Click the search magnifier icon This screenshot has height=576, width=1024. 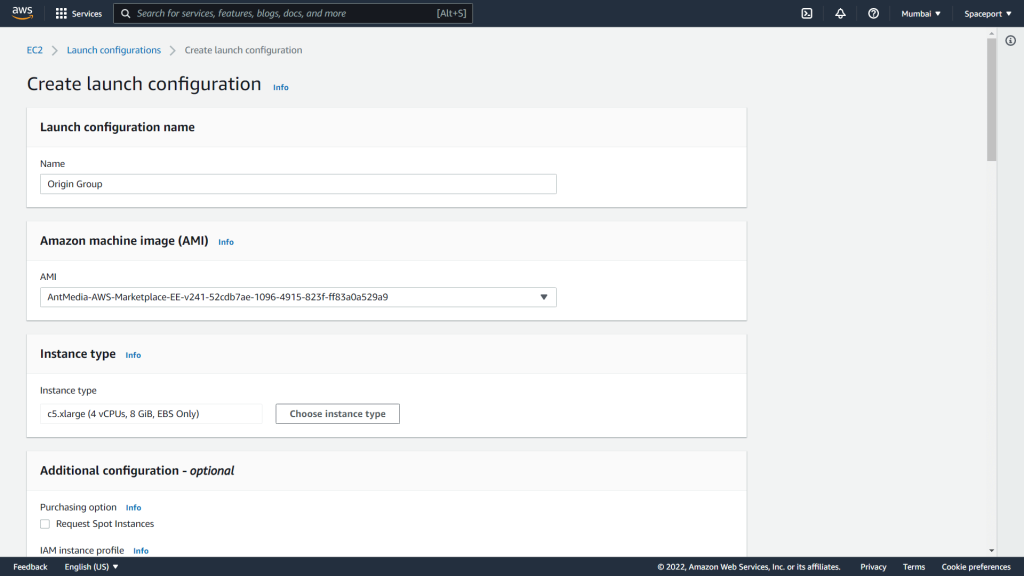tap(125, 13)
